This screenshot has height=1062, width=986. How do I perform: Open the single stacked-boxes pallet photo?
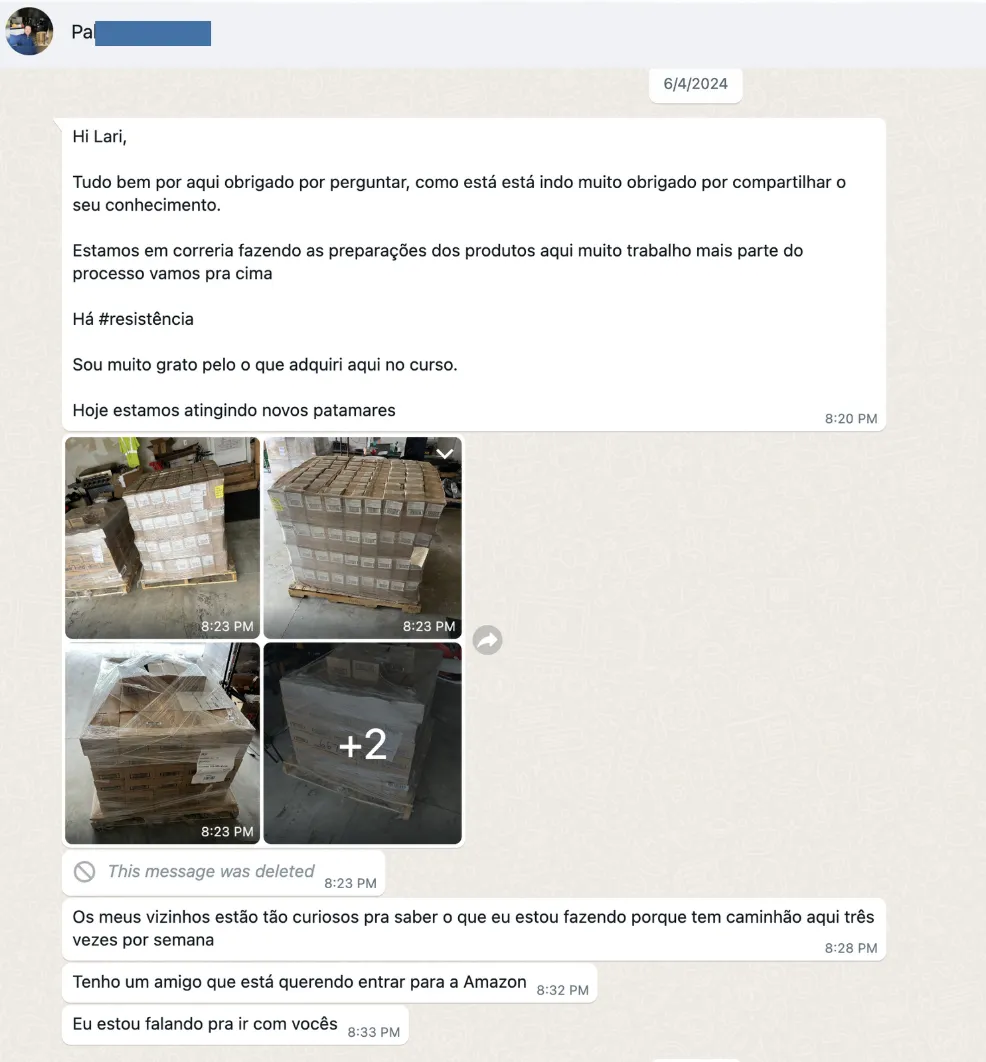pos(362,538)
